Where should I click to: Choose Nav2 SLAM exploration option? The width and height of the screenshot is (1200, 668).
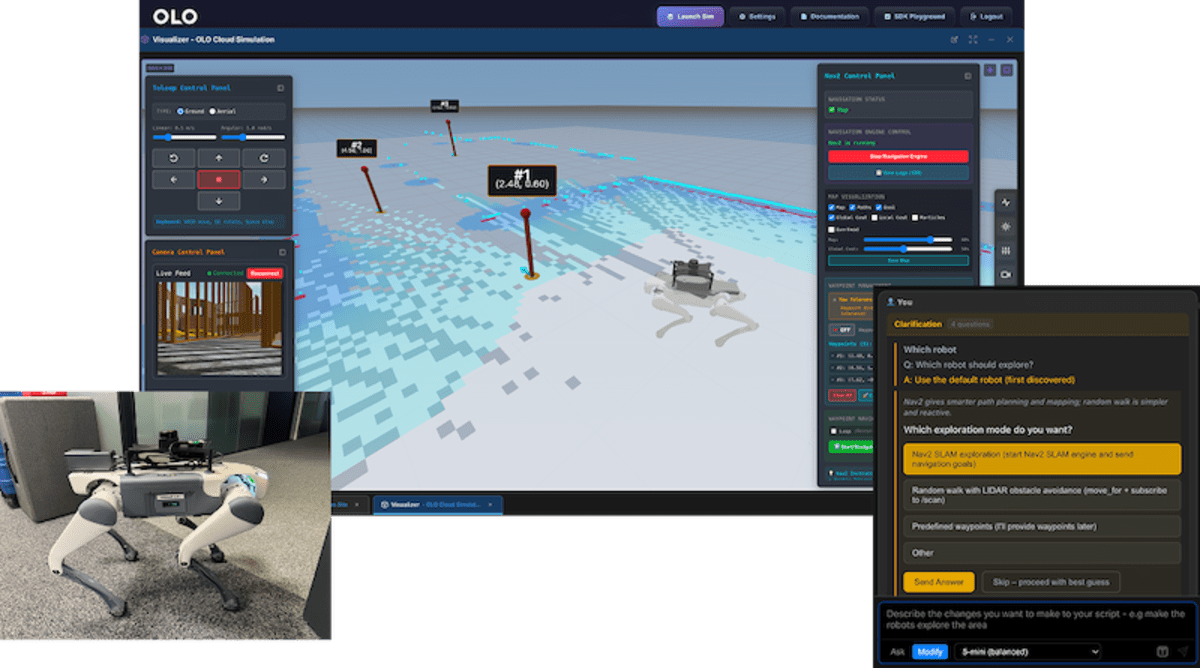tap(1042, 459)
